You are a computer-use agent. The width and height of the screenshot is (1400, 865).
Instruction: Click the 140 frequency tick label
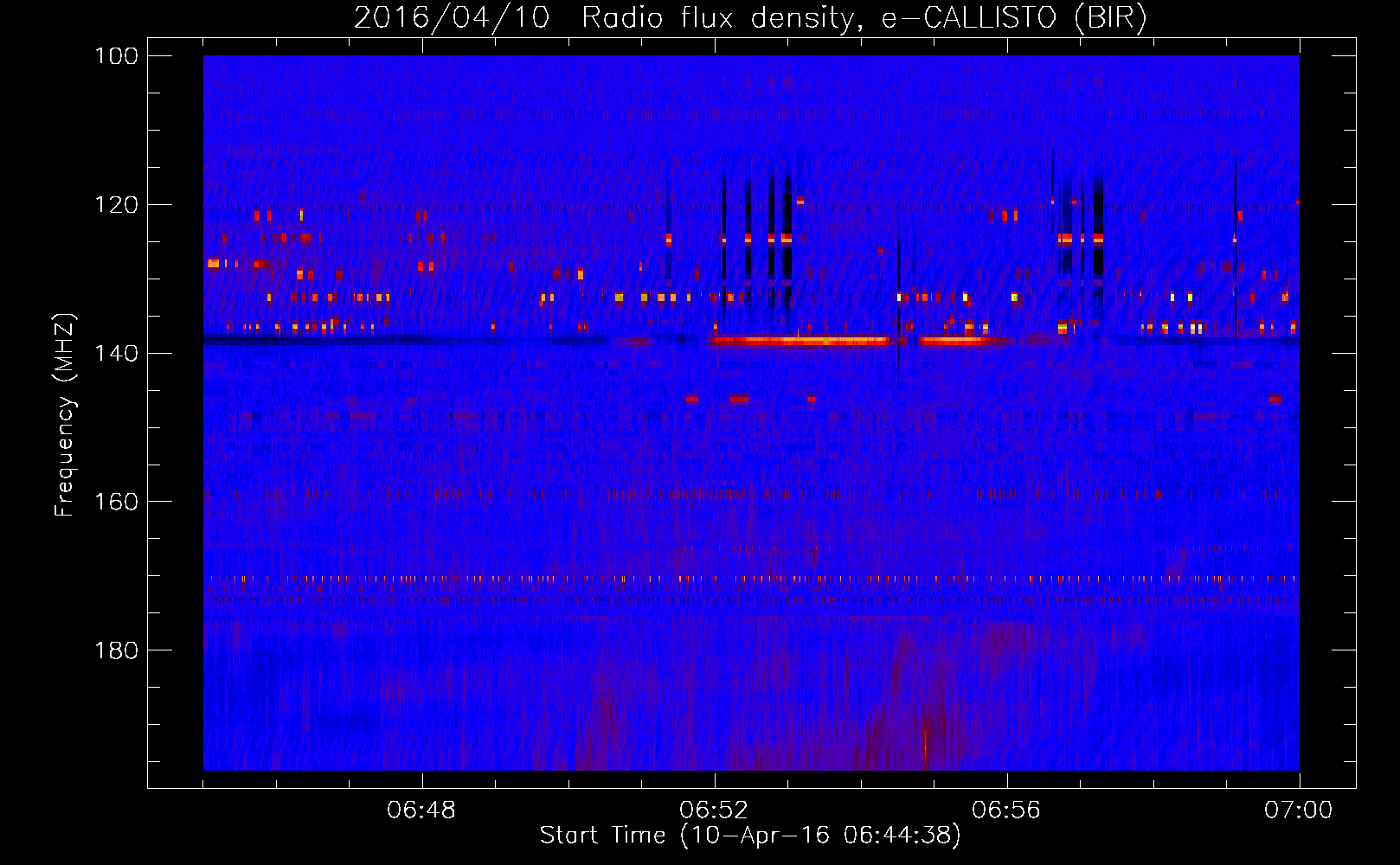[116, 353]
